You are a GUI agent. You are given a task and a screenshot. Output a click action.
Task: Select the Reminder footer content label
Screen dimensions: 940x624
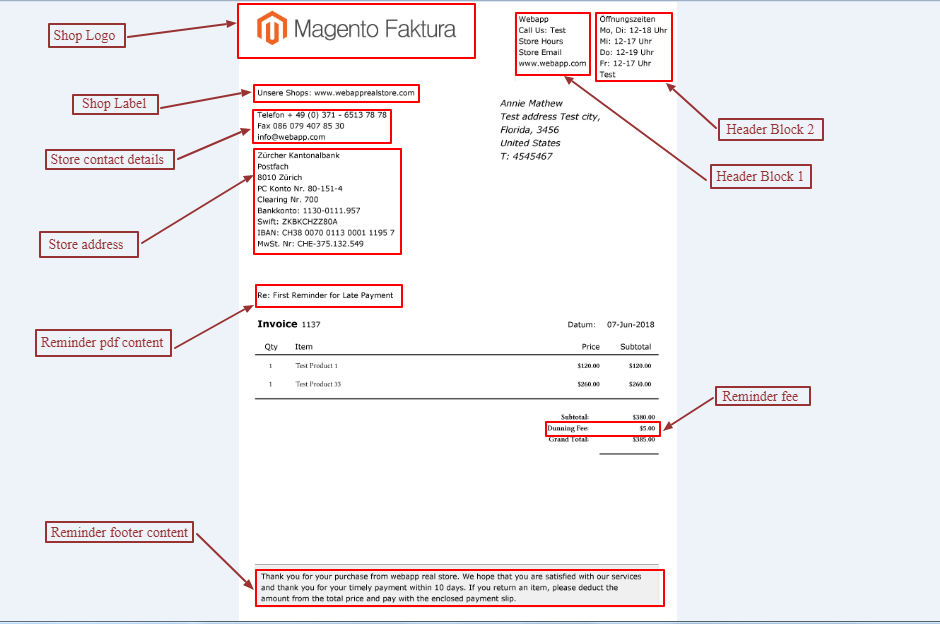tap(120, 532)
